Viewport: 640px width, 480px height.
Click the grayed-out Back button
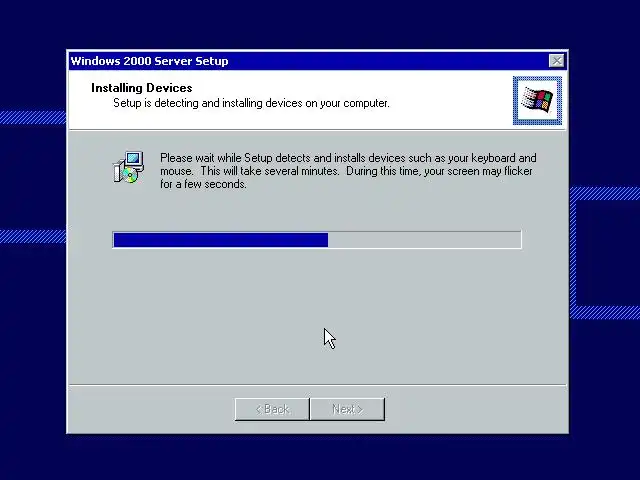tap(272, 409)
